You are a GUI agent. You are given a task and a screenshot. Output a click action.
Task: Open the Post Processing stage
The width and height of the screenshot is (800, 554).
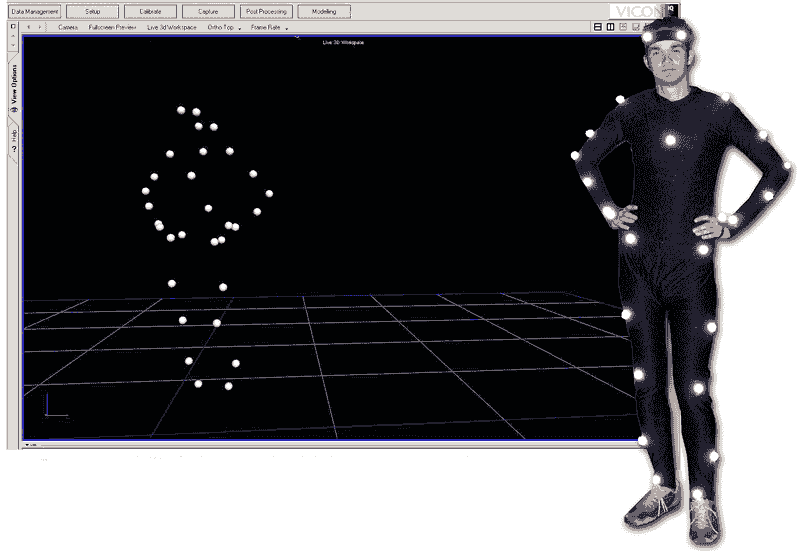(x=266, y=11)
